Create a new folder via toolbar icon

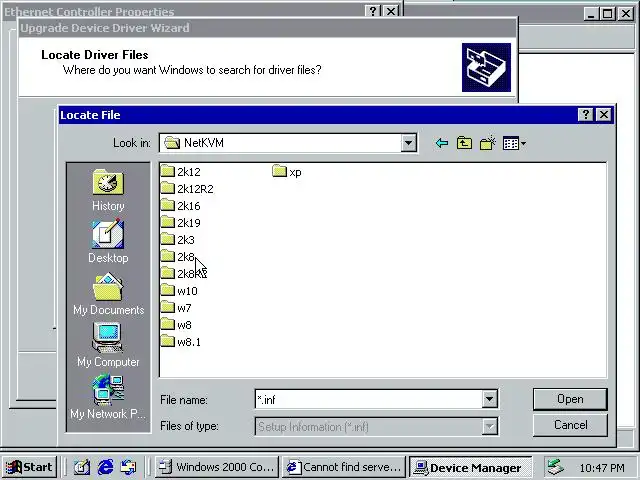coord(487,143)
